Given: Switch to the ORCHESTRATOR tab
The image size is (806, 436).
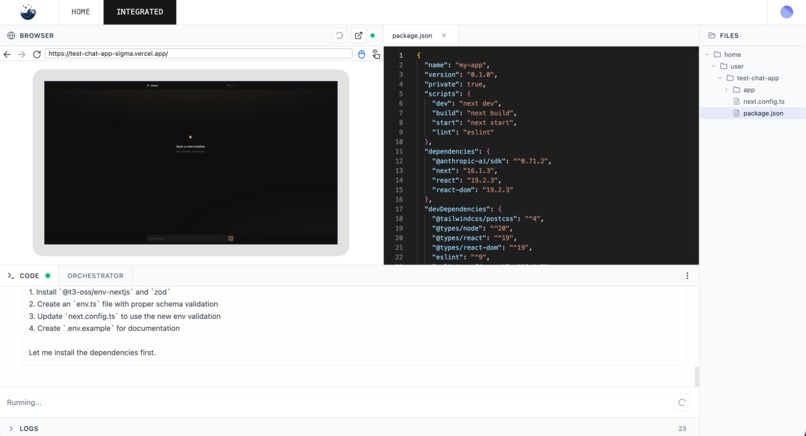Looking at the screenshot, I should click(95, 276).
